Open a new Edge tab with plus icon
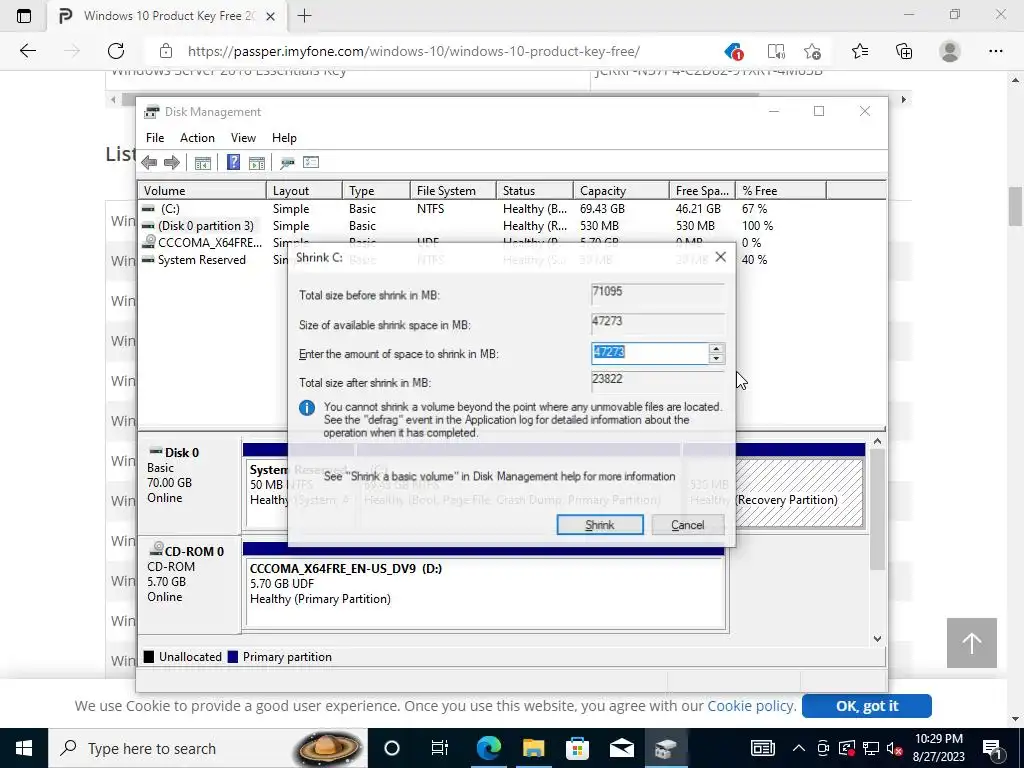Screen dimensions: 1024x768 pos(304,16)
